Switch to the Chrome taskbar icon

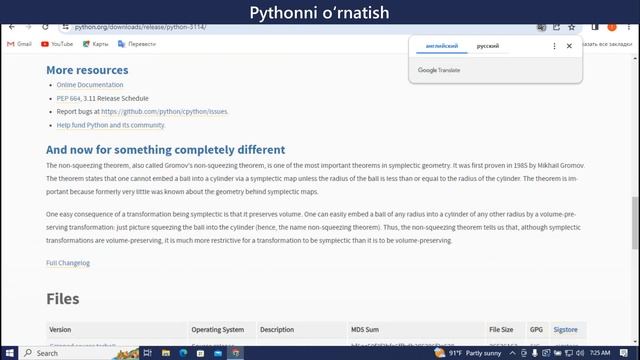tap(236, 353)
